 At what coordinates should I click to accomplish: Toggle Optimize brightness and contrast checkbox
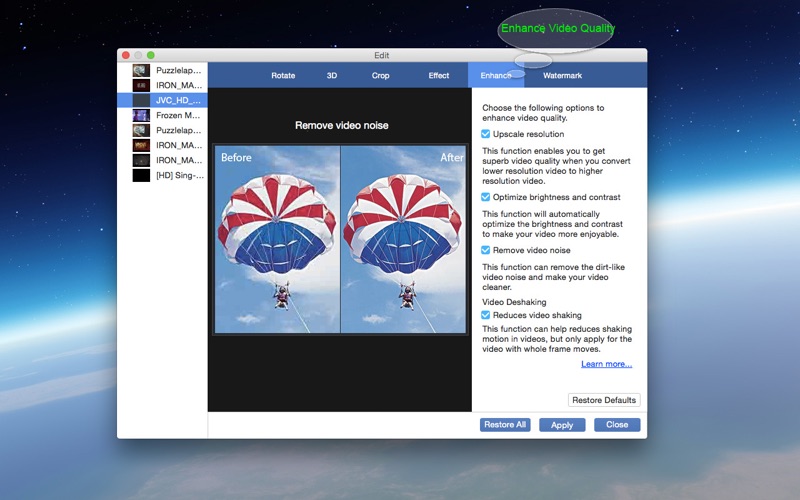(486, 197)
